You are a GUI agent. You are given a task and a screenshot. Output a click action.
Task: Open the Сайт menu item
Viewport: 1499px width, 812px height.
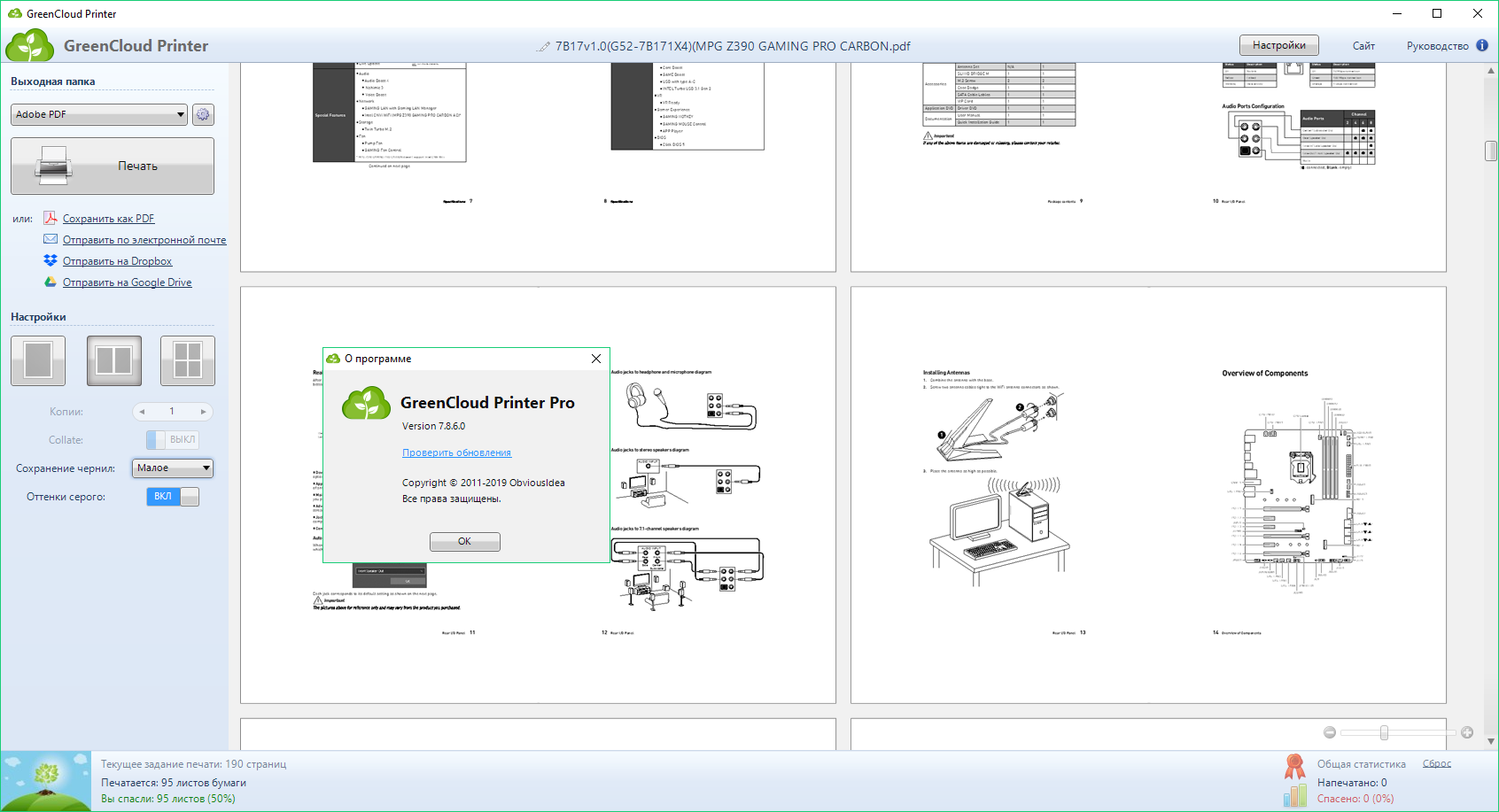click(x=1363, y=46)
